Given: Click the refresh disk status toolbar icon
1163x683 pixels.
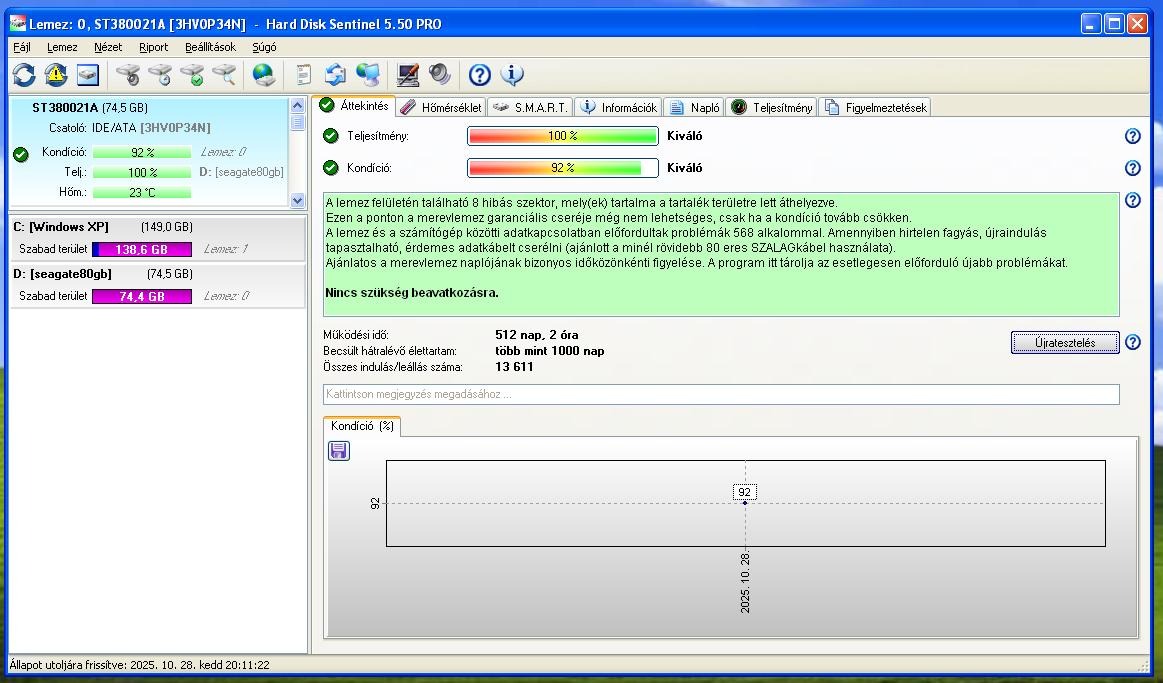Looking at the screenshot, I should 24,75.
